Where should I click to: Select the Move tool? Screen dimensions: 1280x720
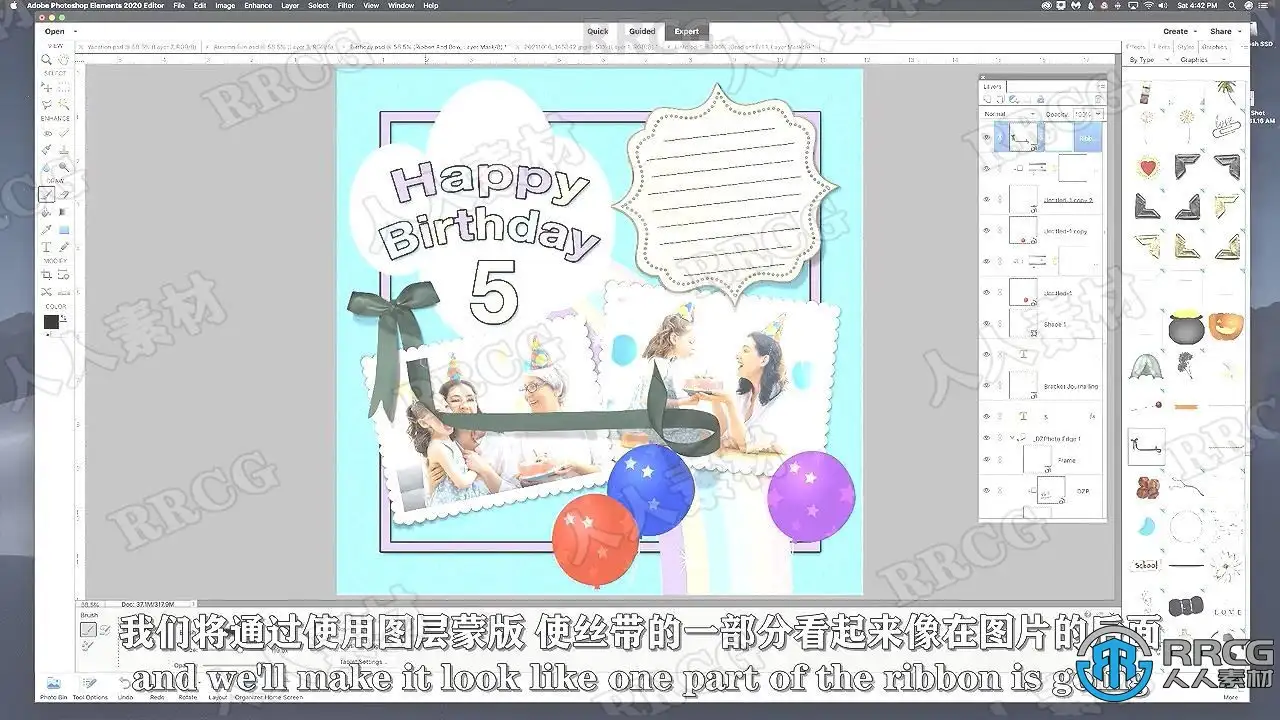[47, 87]
